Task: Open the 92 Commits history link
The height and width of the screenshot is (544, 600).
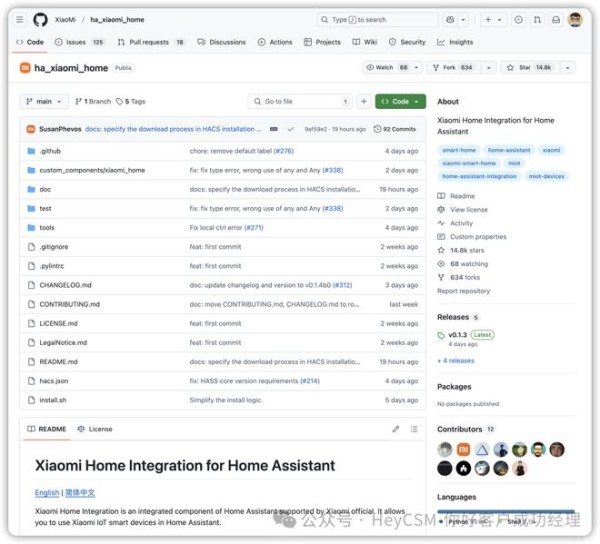Action: point(395,129)
